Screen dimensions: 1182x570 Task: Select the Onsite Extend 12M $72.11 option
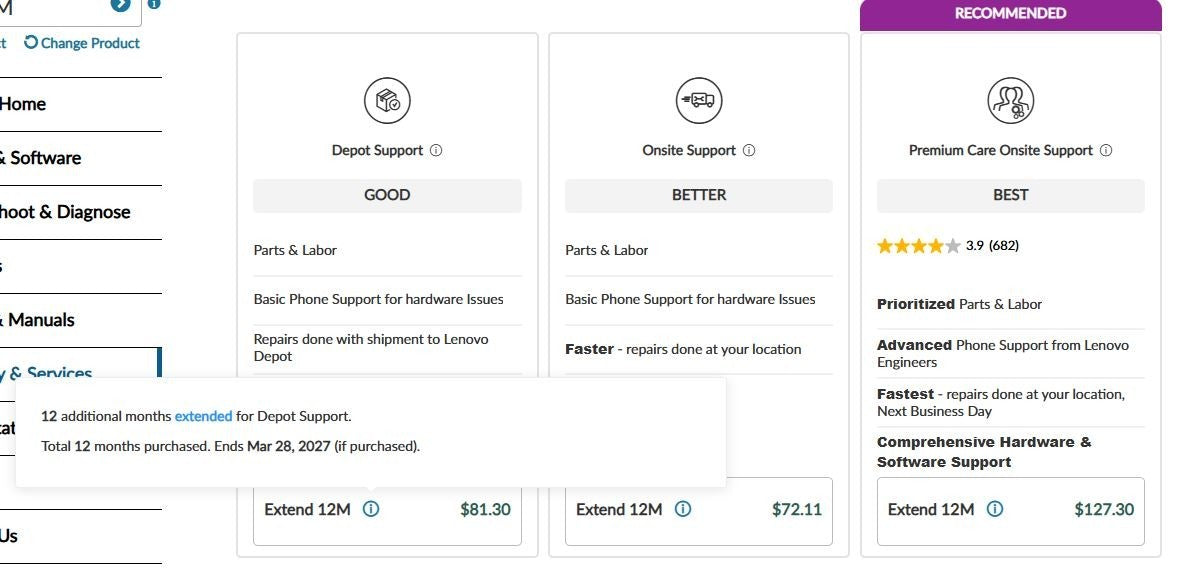(x=699, y=510)
